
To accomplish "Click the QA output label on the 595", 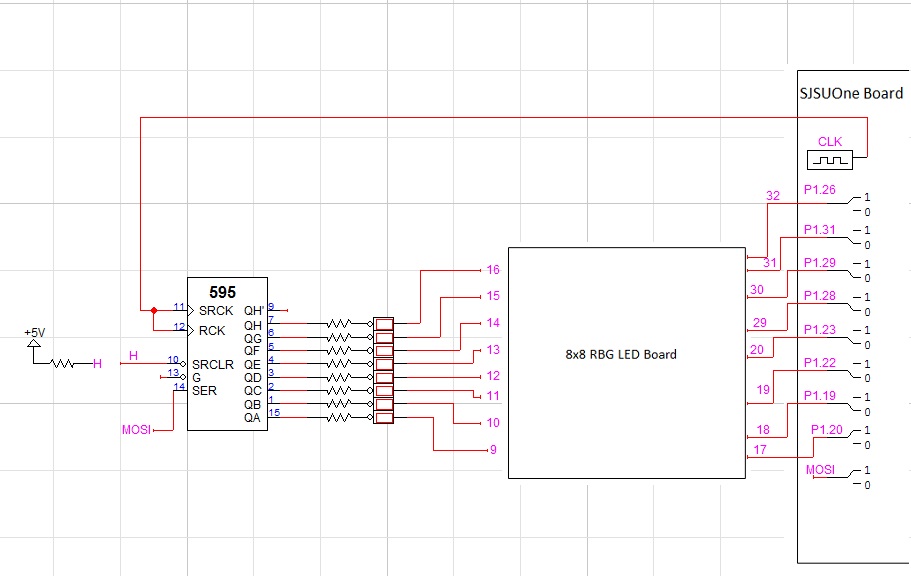I will [252, 418].
